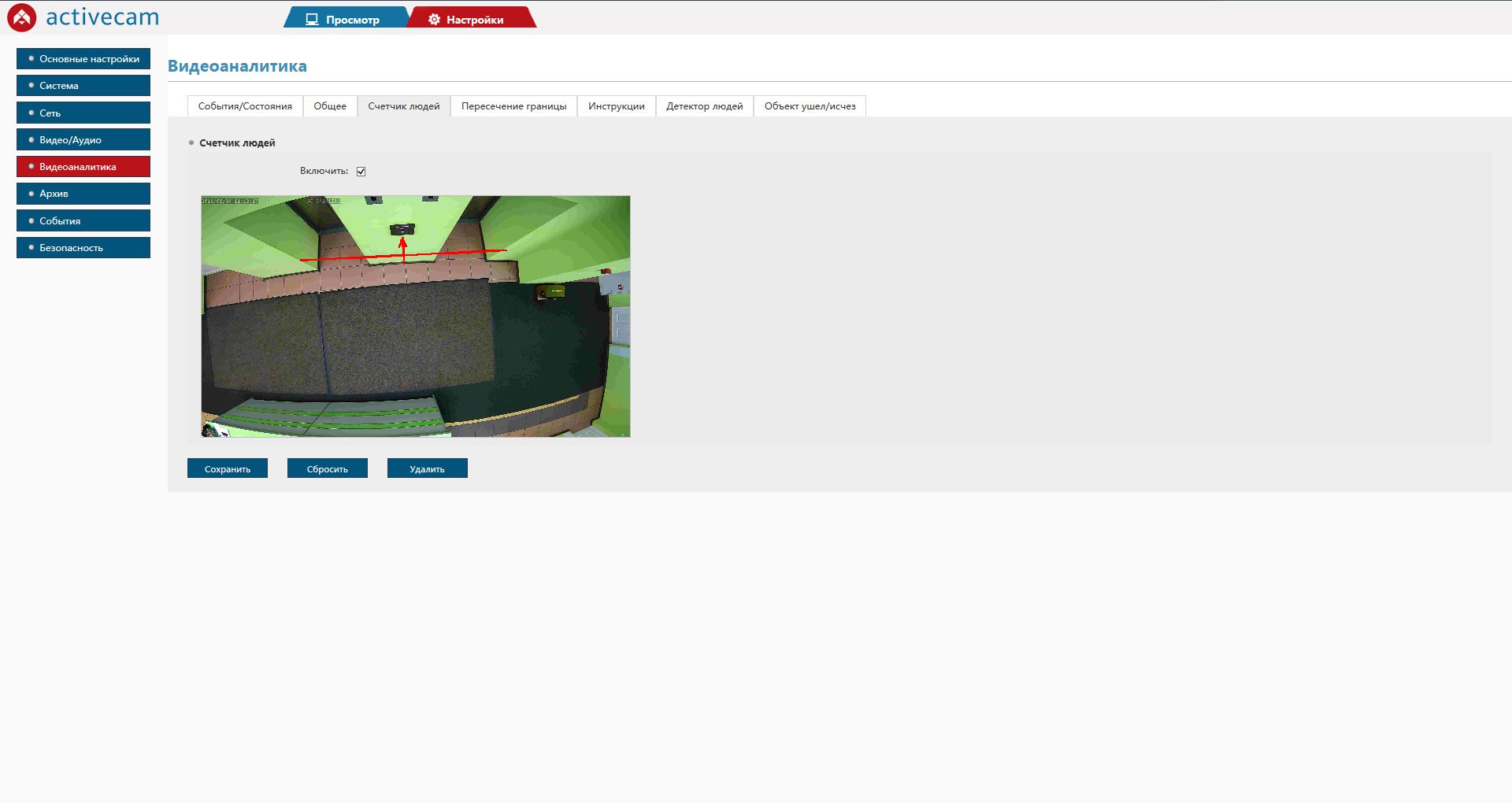Open Основные настройки in sidebar
This screenshot has width=1512, height=803.
tap(83, 59)
